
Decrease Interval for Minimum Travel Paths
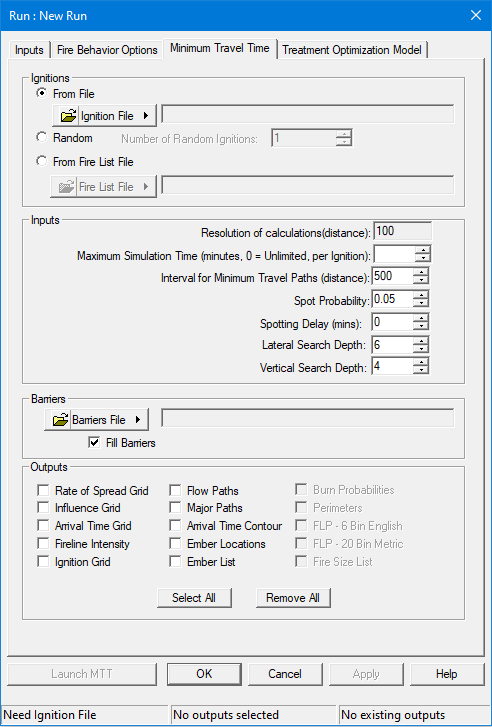[x=421, y=280]
